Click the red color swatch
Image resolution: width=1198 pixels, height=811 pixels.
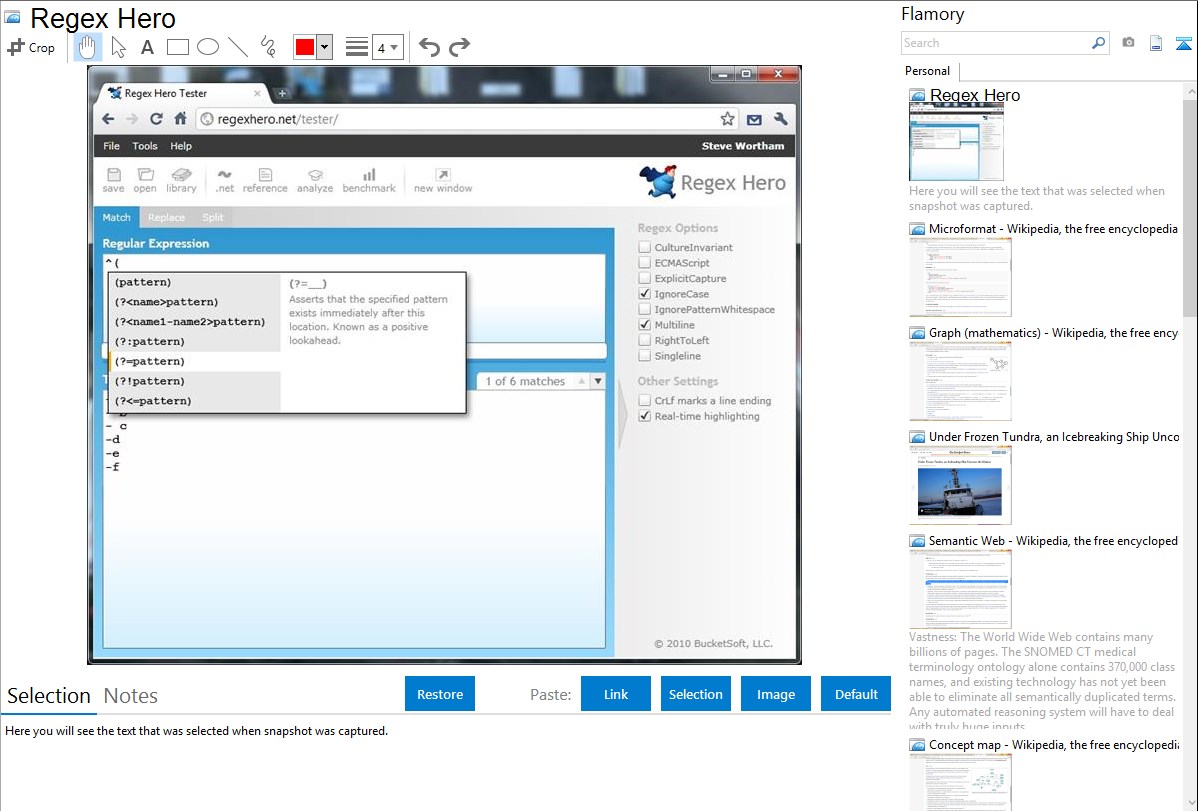click(305, 47)
